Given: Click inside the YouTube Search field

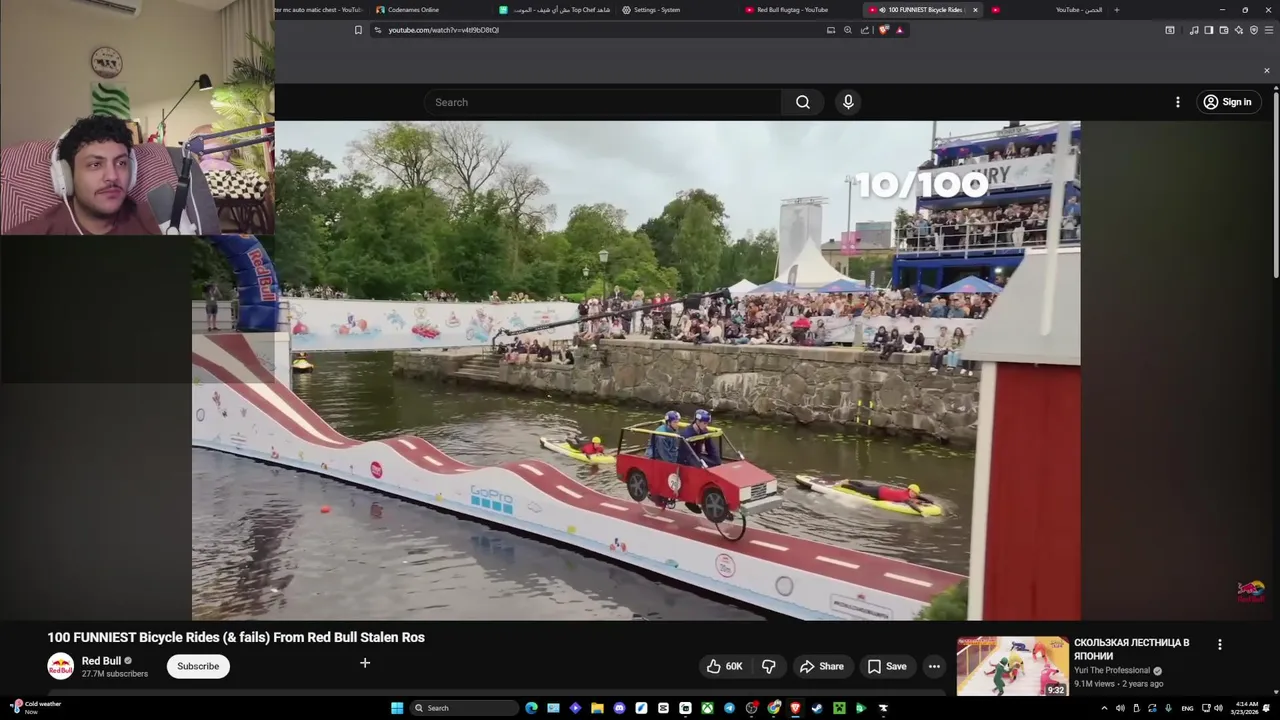Looking at the screenshot, I should coord(603,102).
